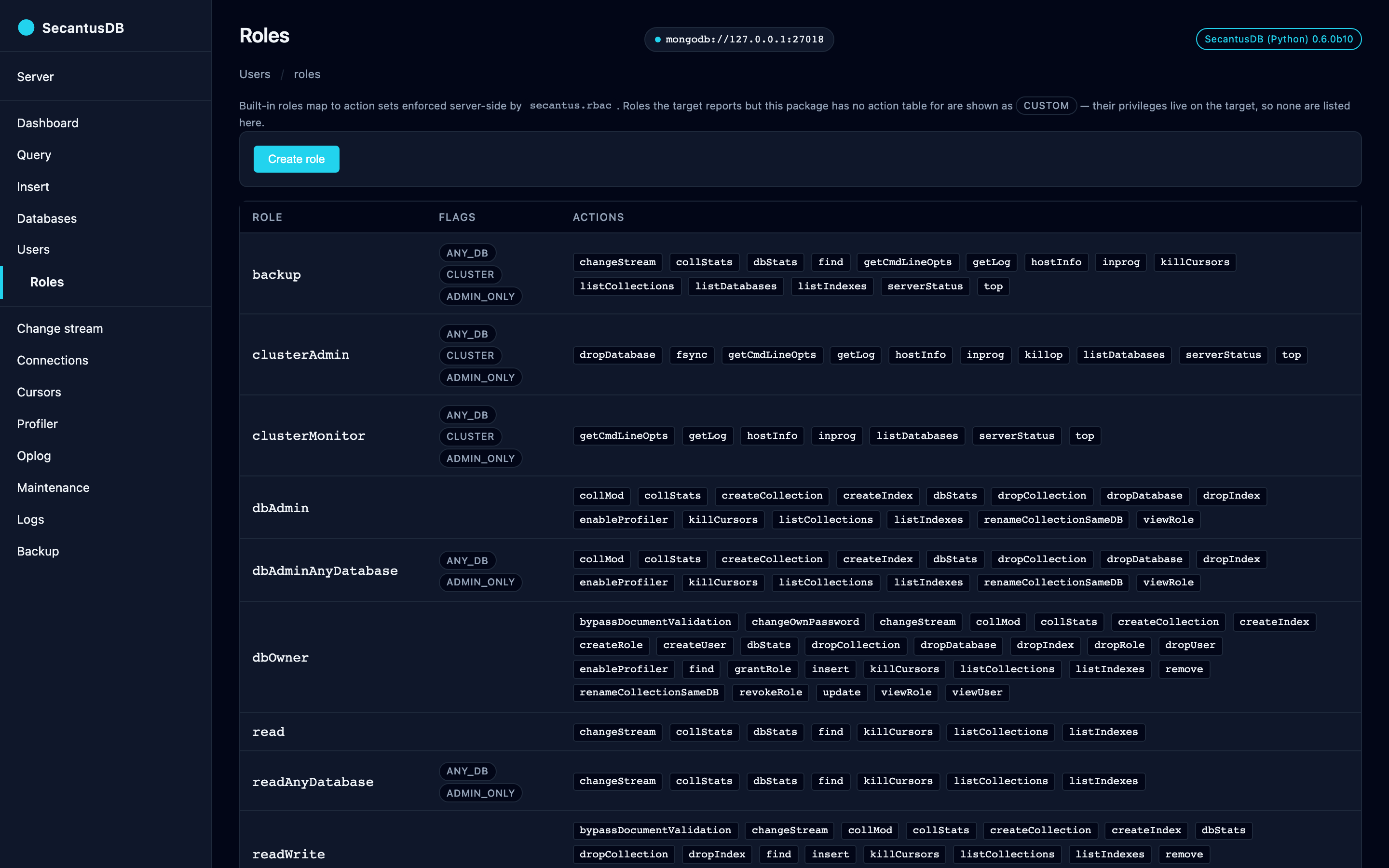
Task: Select the read role name
Action: 268,732
